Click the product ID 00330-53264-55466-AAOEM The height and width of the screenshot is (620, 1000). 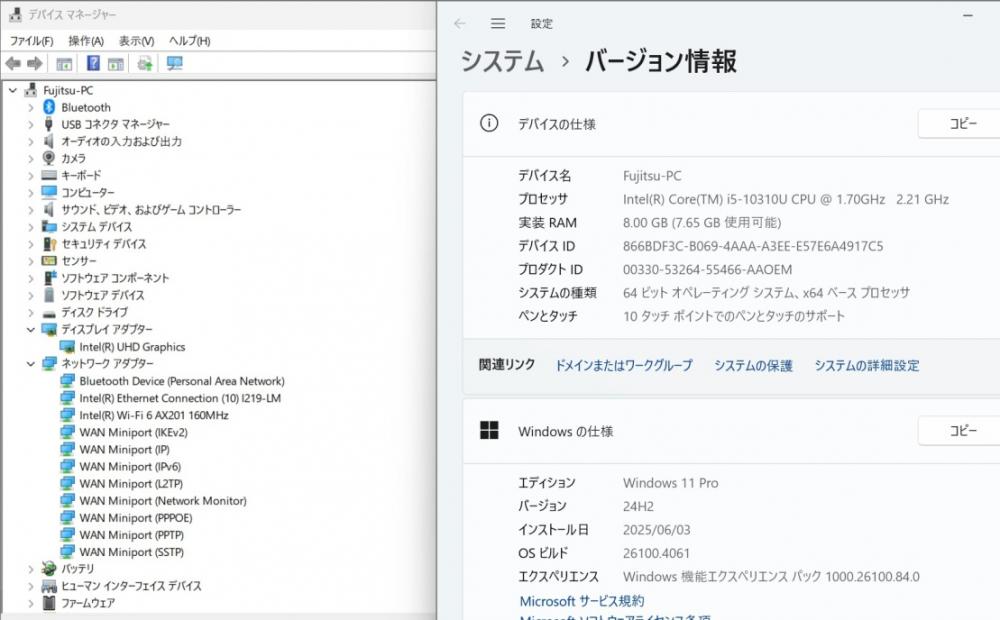pos(707,269)
